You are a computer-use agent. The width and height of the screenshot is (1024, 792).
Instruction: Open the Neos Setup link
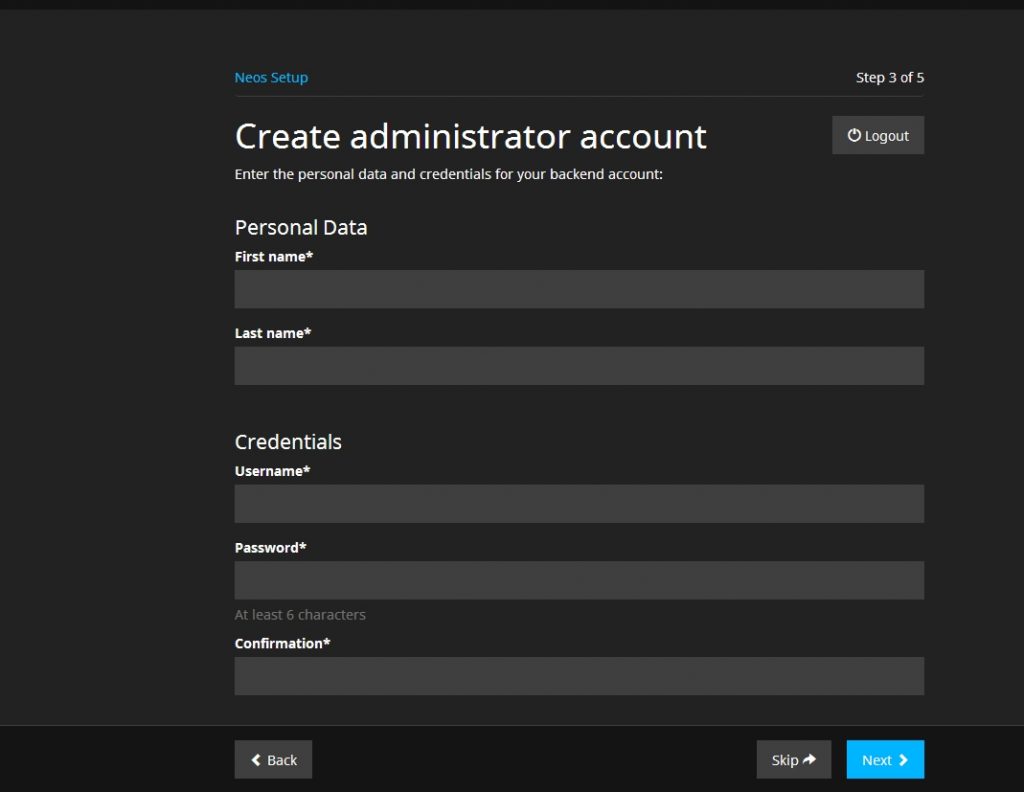click(x=271, y=78)
